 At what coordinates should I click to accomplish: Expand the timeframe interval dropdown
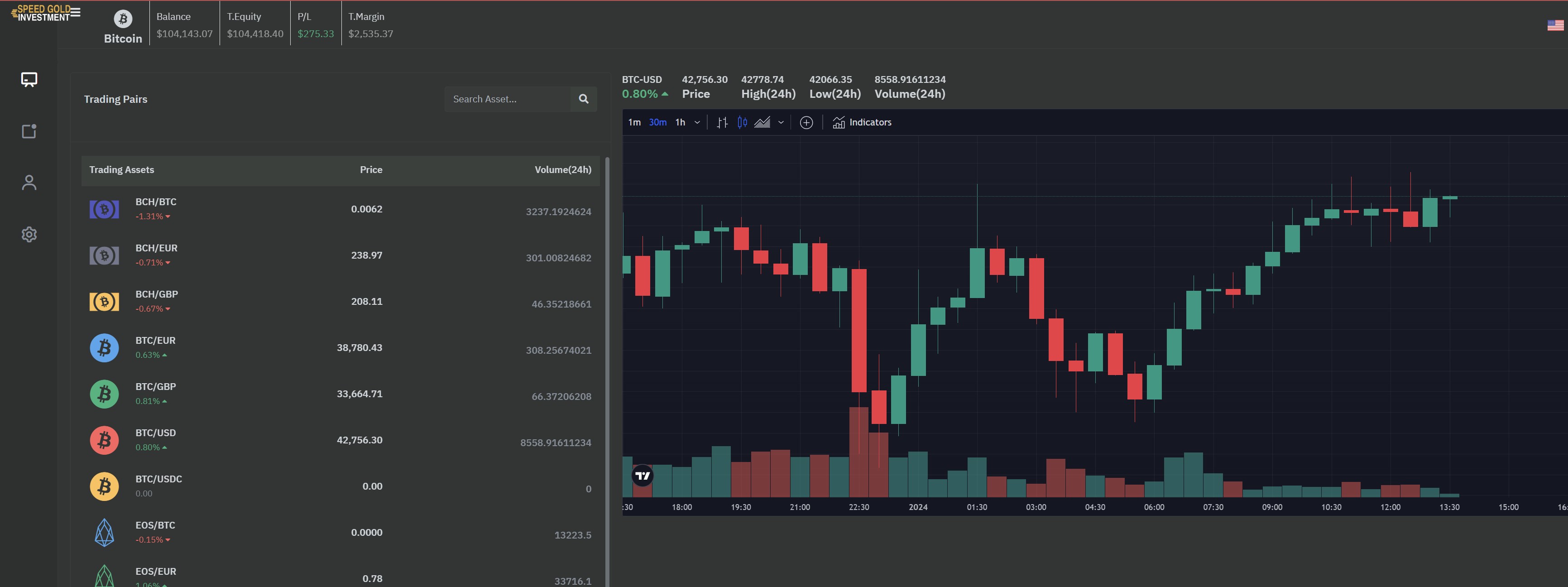pos(697,122)
